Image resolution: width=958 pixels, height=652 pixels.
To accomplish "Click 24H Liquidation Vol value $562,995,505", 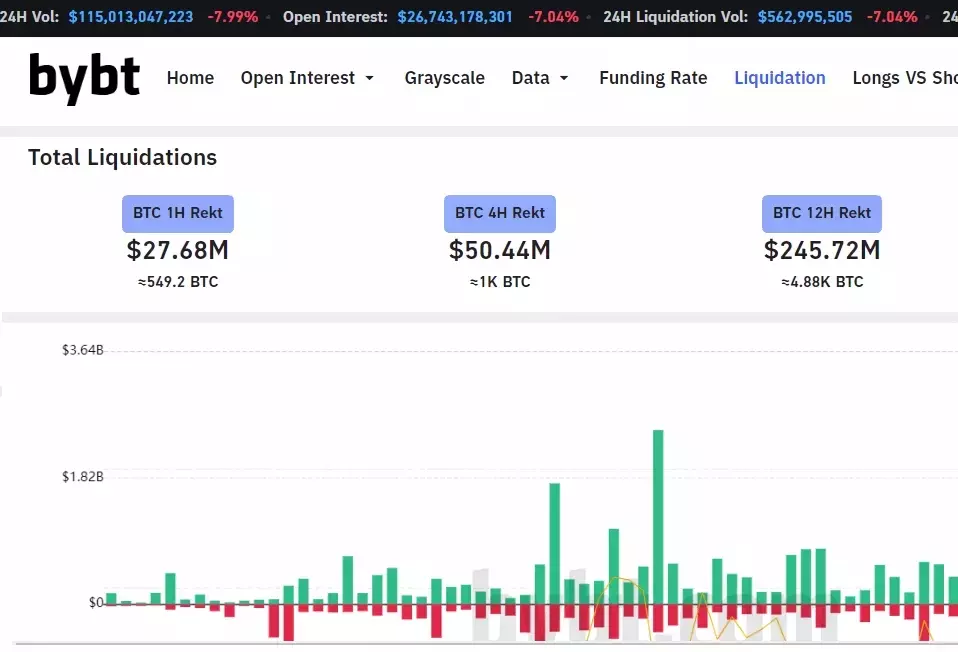I will (805, 16).
